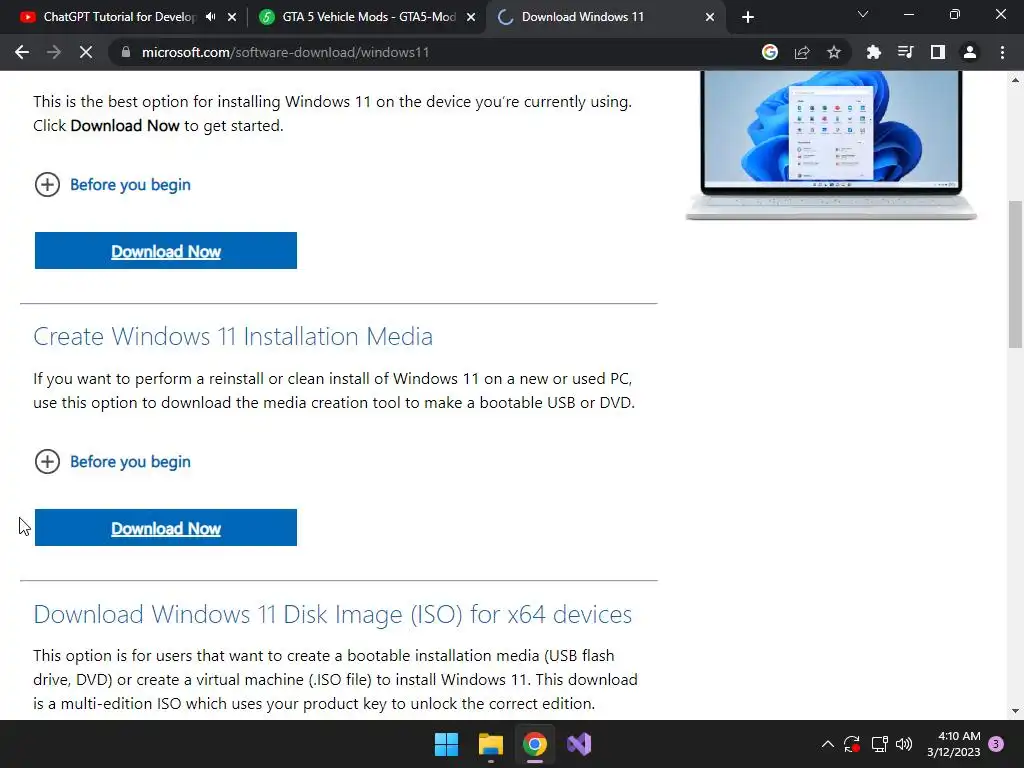Click the scroll up arrow

point(1016,80)
